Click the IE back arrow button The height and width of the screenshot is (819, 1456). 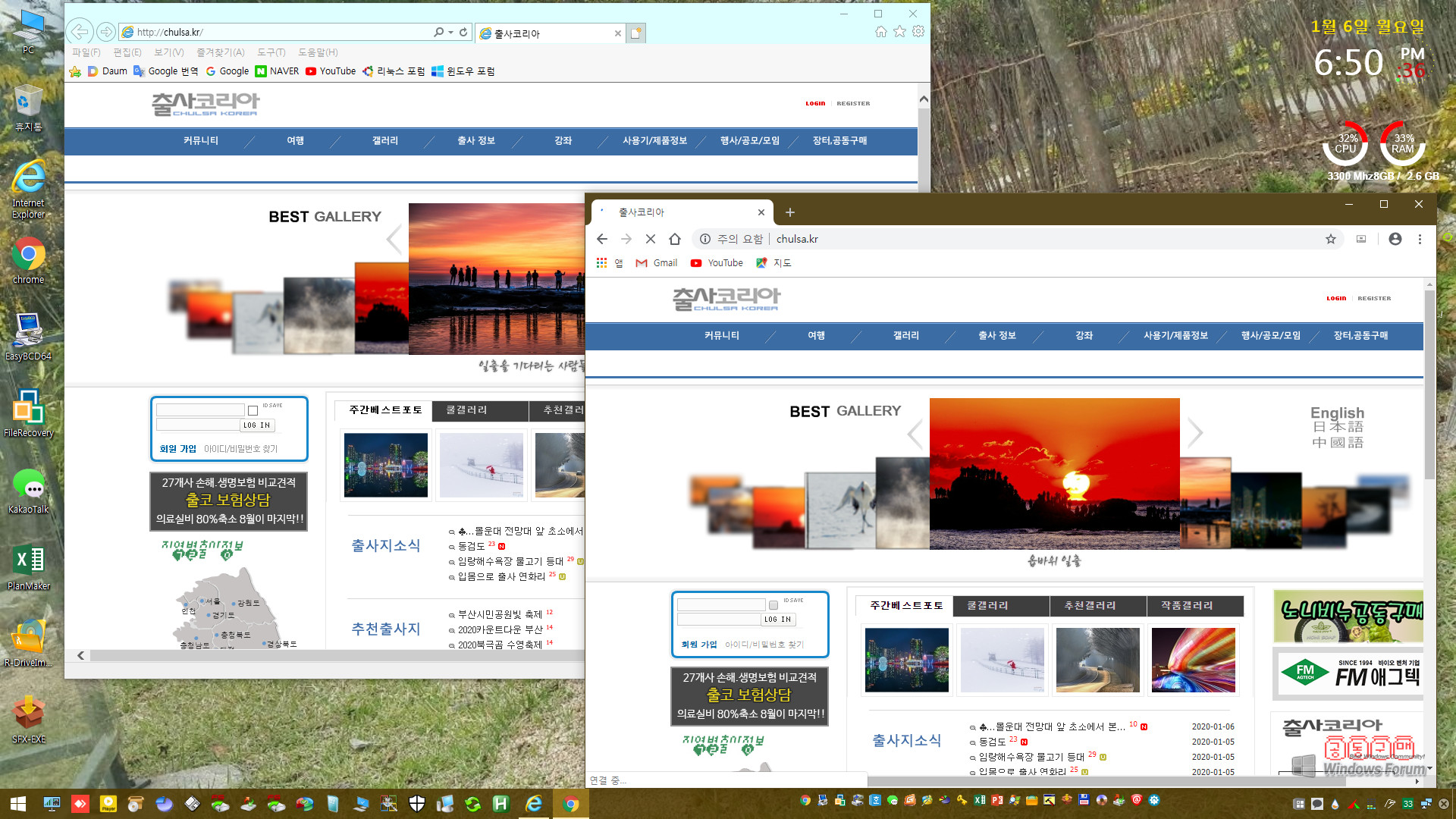coord(80,32)
